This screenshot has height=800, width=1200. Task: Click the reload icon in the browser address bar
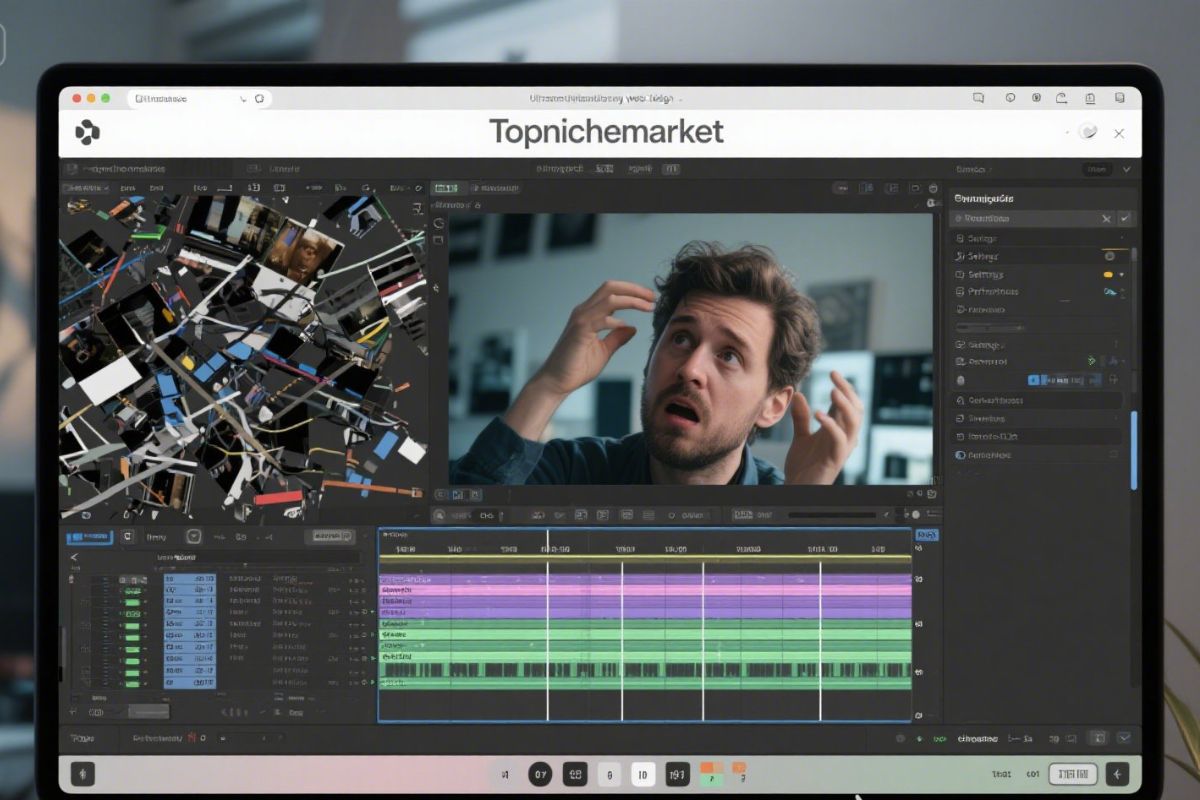click(x=260, y=98)
